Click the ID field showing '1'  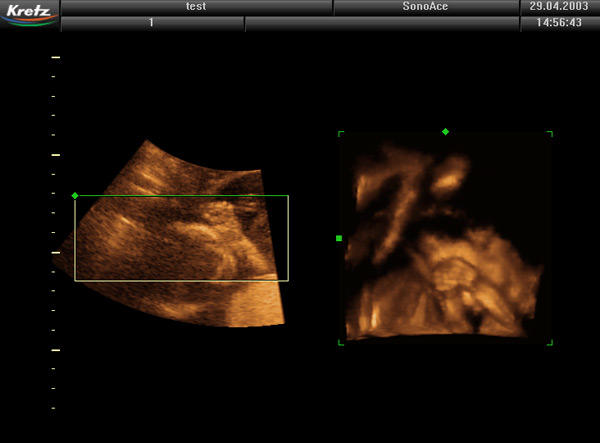click(x=152, y=23)
